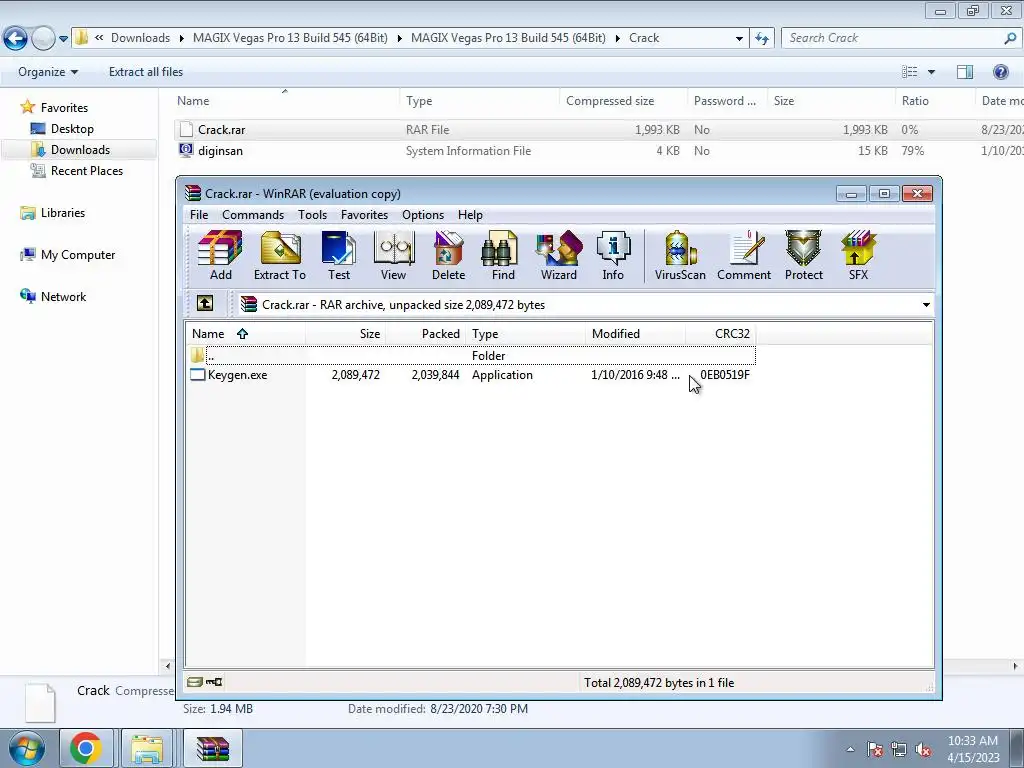Click the network tray icon

click(899, 749)
